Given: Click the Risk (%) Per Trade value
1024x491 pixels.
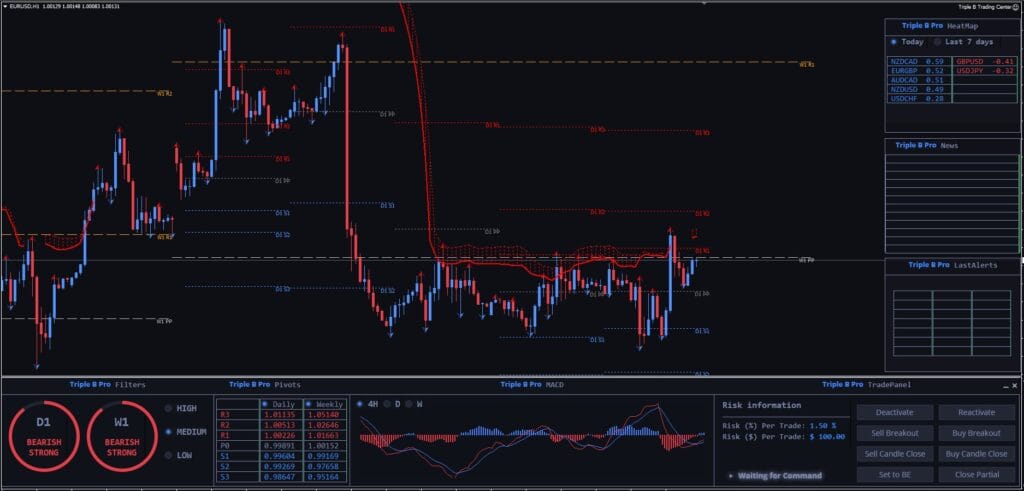Looking at the screenshot, I should point(823,425).
